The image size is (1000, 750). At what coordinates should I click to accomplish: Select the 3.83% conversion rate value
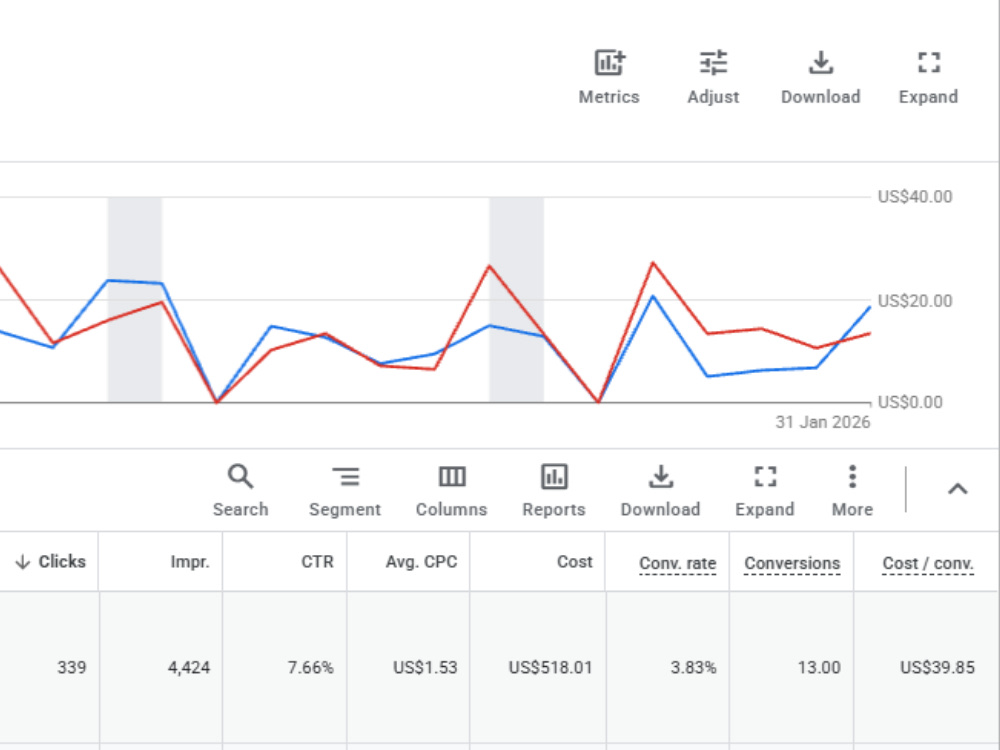point(693,668)
